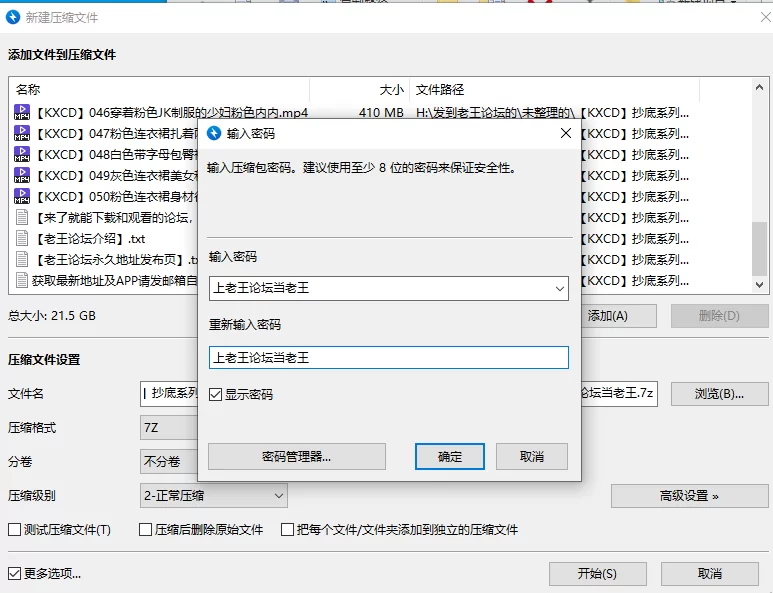Click the app logo in 新建压缩文件 title bar
773x593 pixels.
click(x=13, y=17)
